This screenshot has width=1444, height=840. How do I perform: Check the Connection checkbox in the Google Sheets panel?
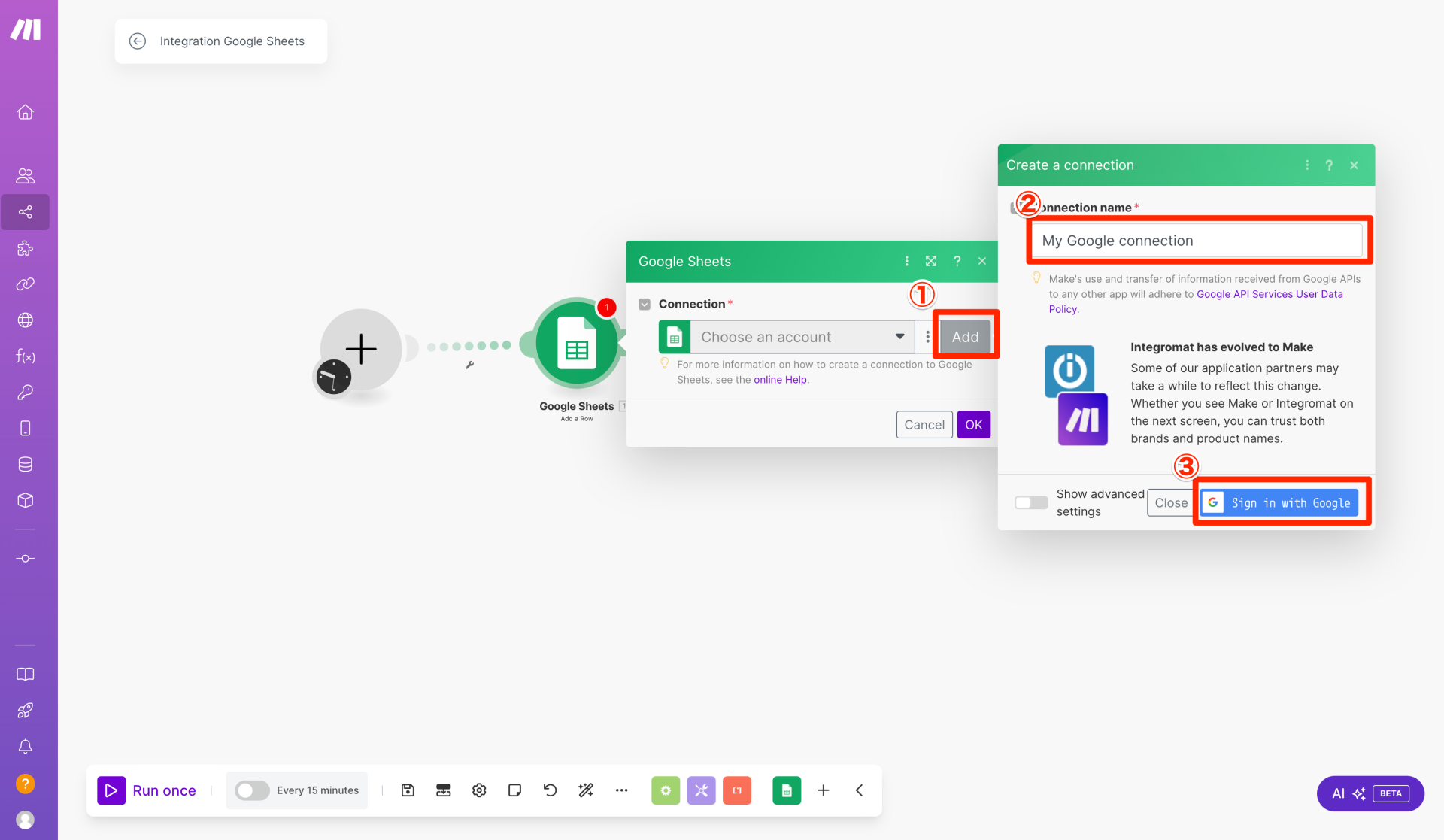pos(645,304)
